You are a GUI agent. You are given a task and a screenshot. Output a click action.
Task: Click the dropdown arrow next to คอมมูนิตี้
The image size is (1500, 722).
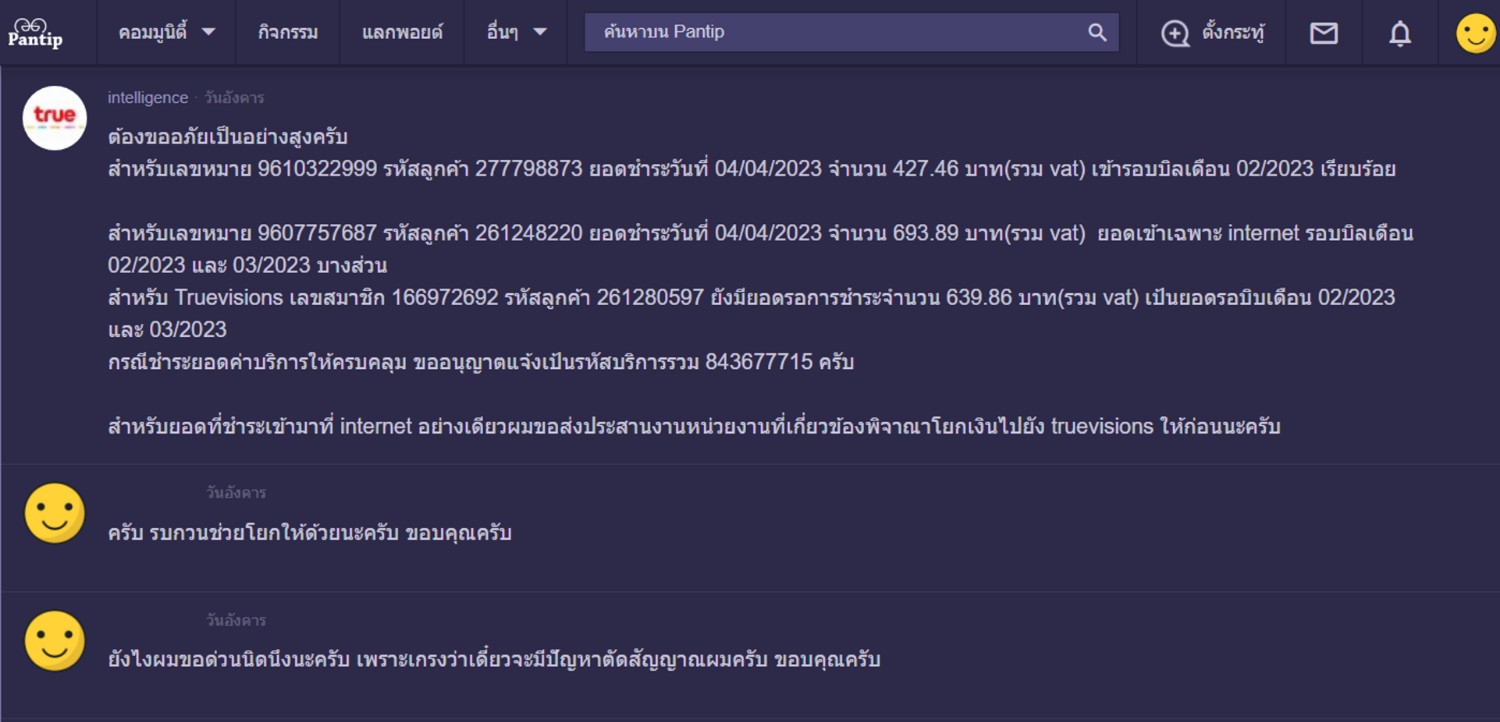[x=208, y=32]
